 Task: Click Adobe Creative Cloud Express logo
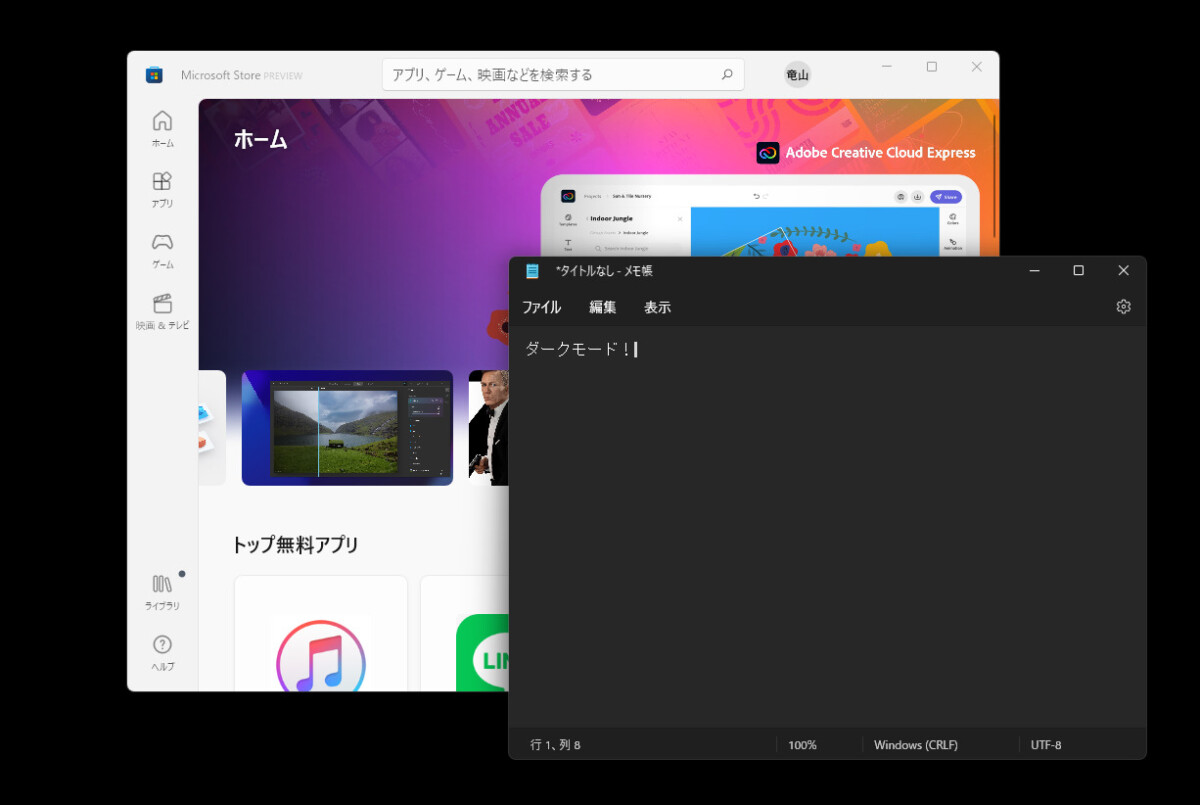768,153
